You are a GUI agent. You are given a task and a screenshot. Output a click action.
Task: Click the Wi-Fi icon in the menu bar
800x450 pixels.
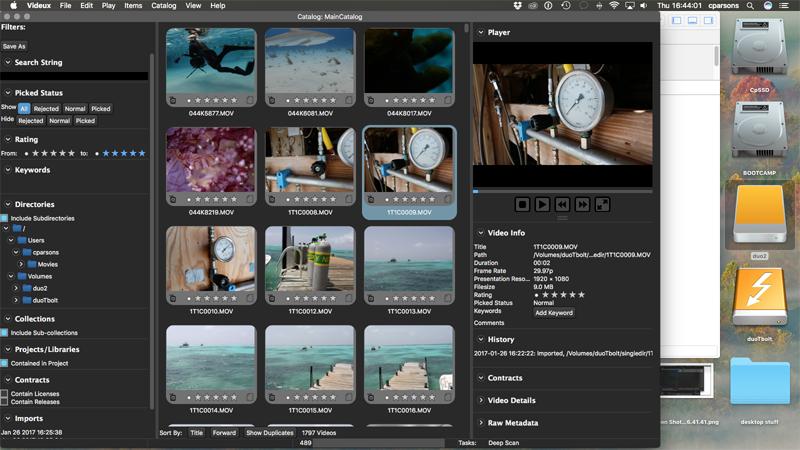click(x=613, y=6)
